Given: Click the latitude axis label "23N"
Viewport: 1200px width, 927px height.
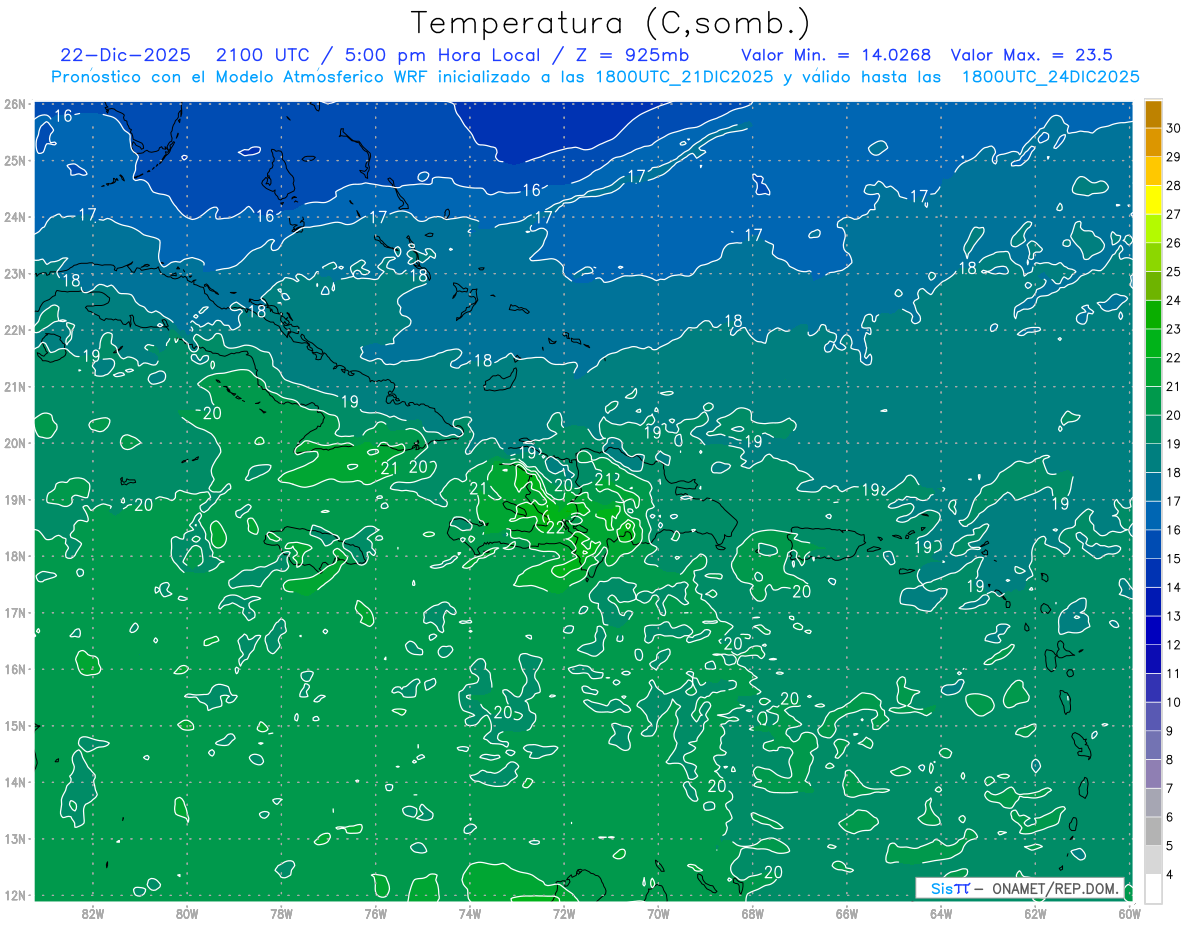Looking at the screenshot, I should click(x=15, y=273).
